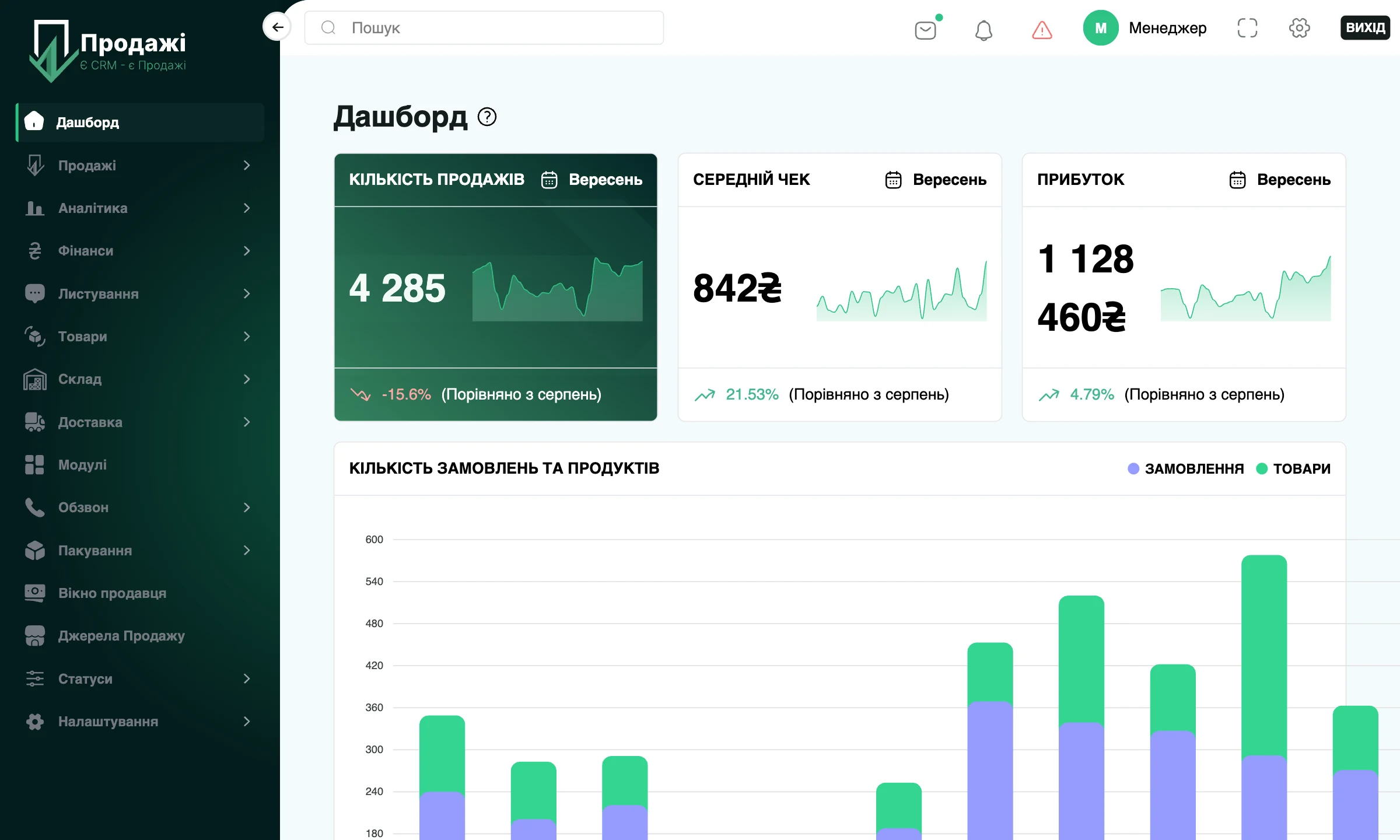Click the Продажі logo
This screenshot has width=1400, height=840.
108,51
